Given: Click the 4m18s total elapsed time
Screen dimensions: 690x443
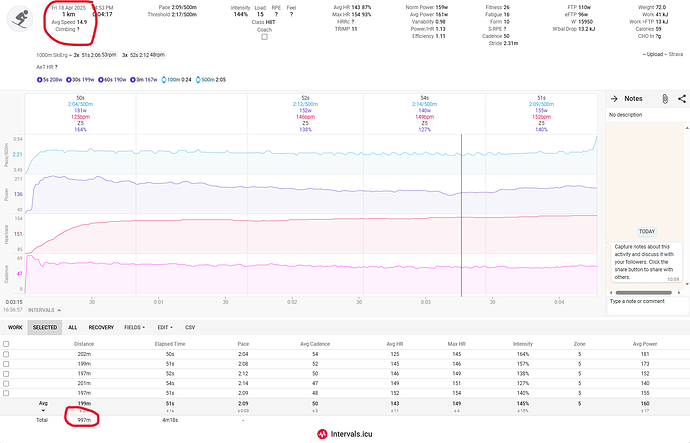Looking at the screenshot, I should click(170, 420).
